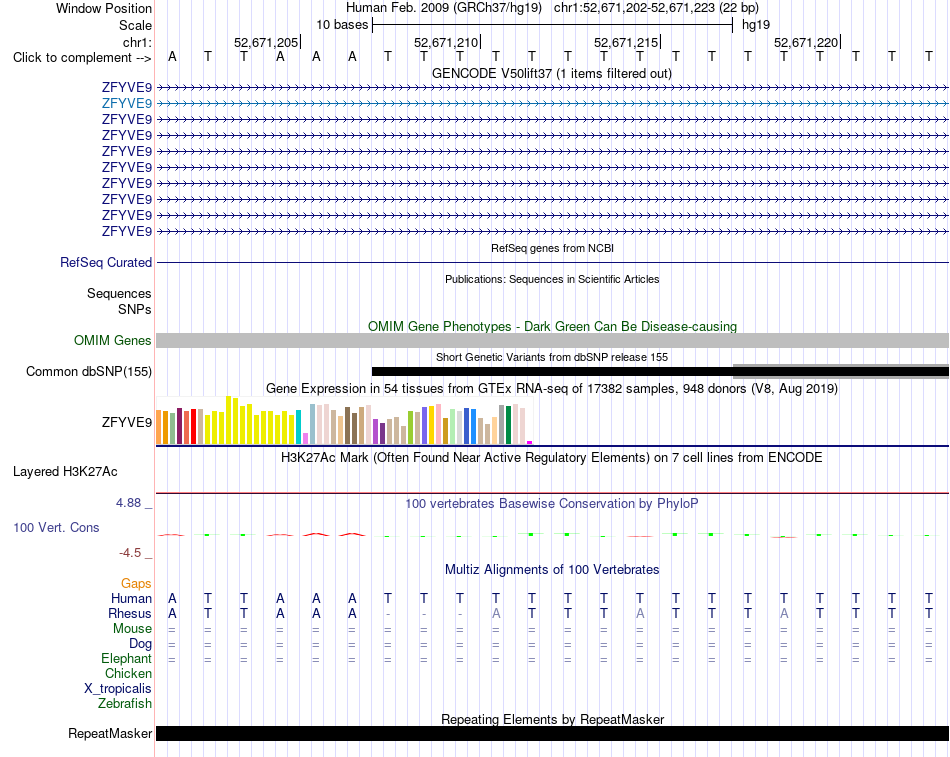Click the cyan bar in GTEx expression chart
Image resolution: width=950 pixels, height=757 pixels.
pos(298,427)
